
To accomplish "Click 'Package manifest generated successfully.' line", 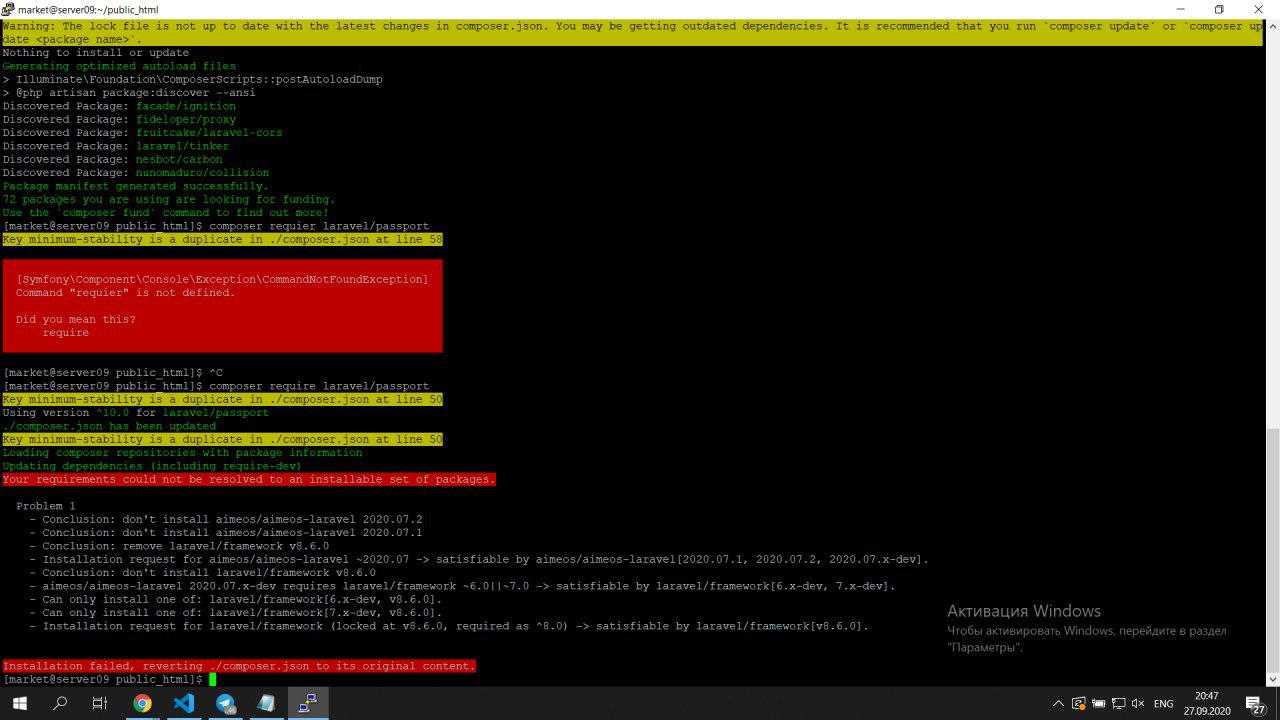I will (136, 186).
